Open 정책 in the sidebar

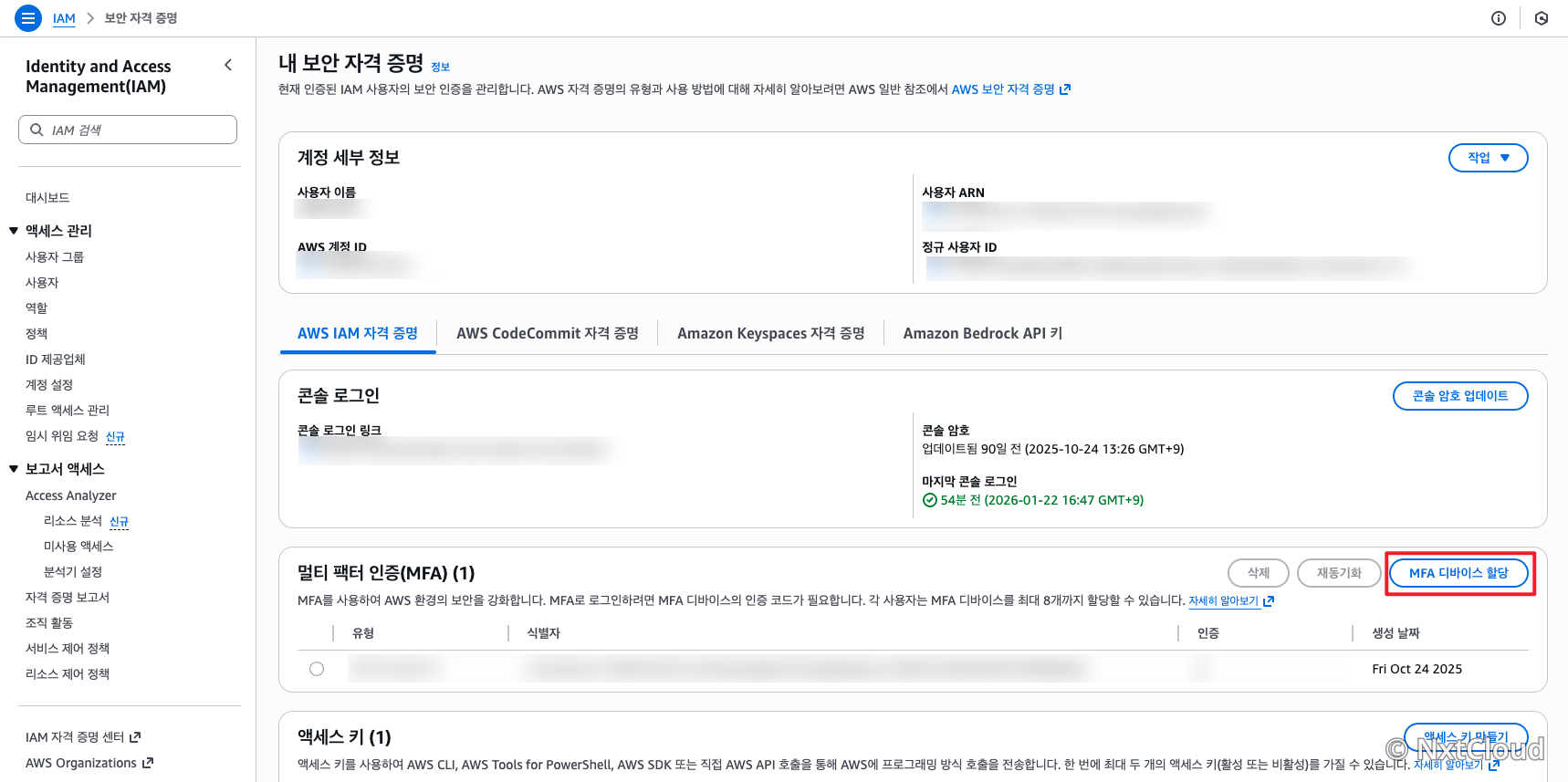tap(37, 334)
